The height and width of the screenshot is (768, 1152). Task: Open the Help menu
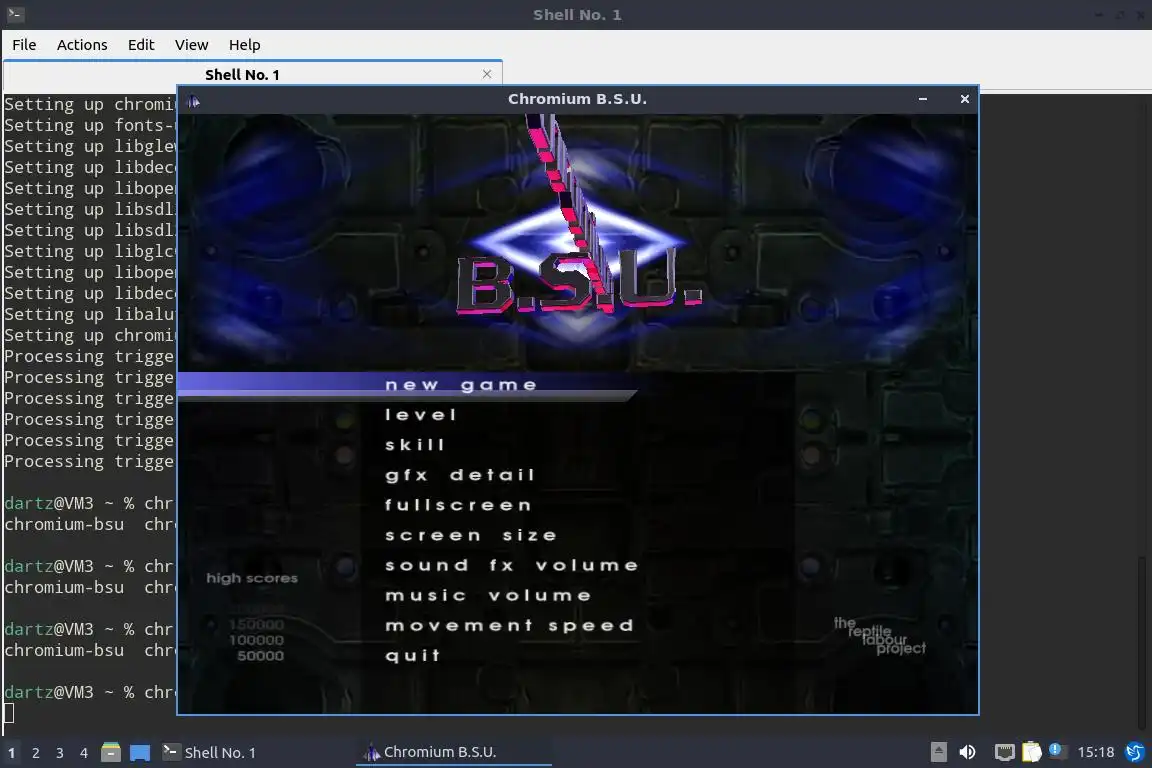pyautogui.click(x=245, y=45)
